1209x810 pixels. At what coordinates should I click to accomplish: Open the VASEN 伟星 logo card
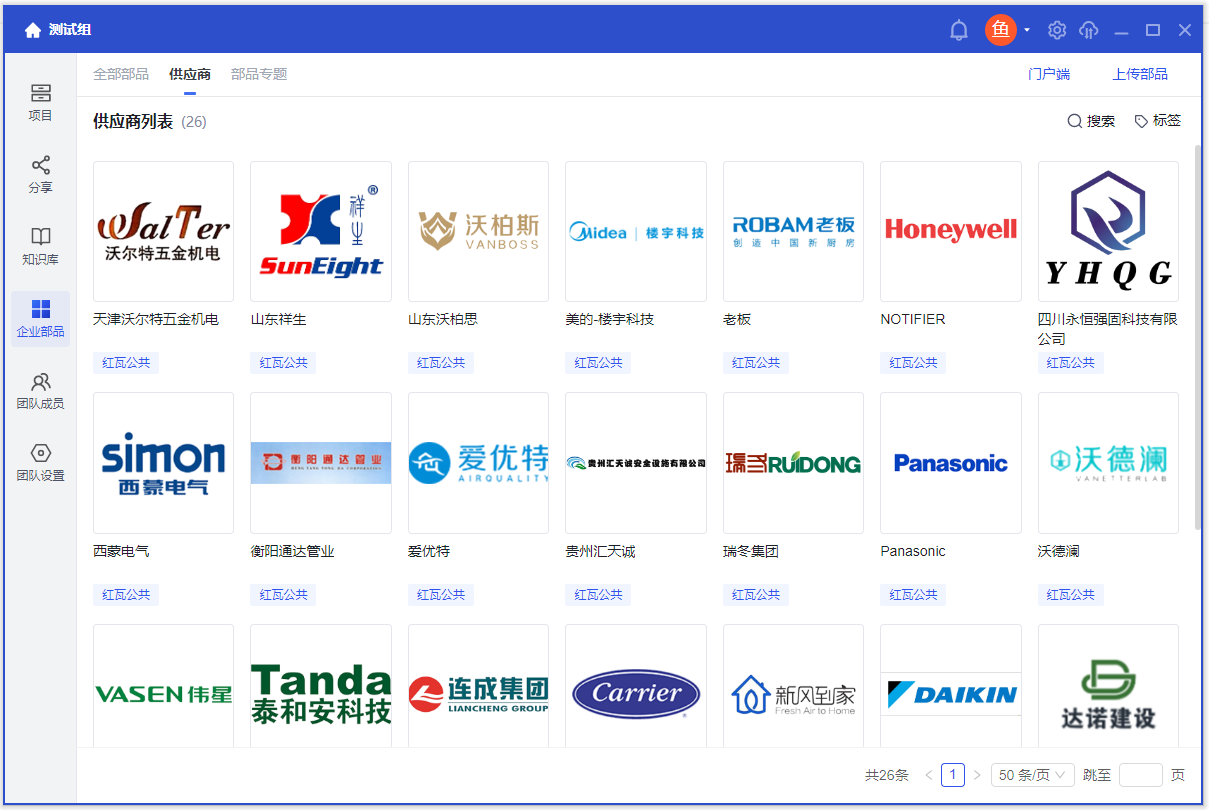163,686
